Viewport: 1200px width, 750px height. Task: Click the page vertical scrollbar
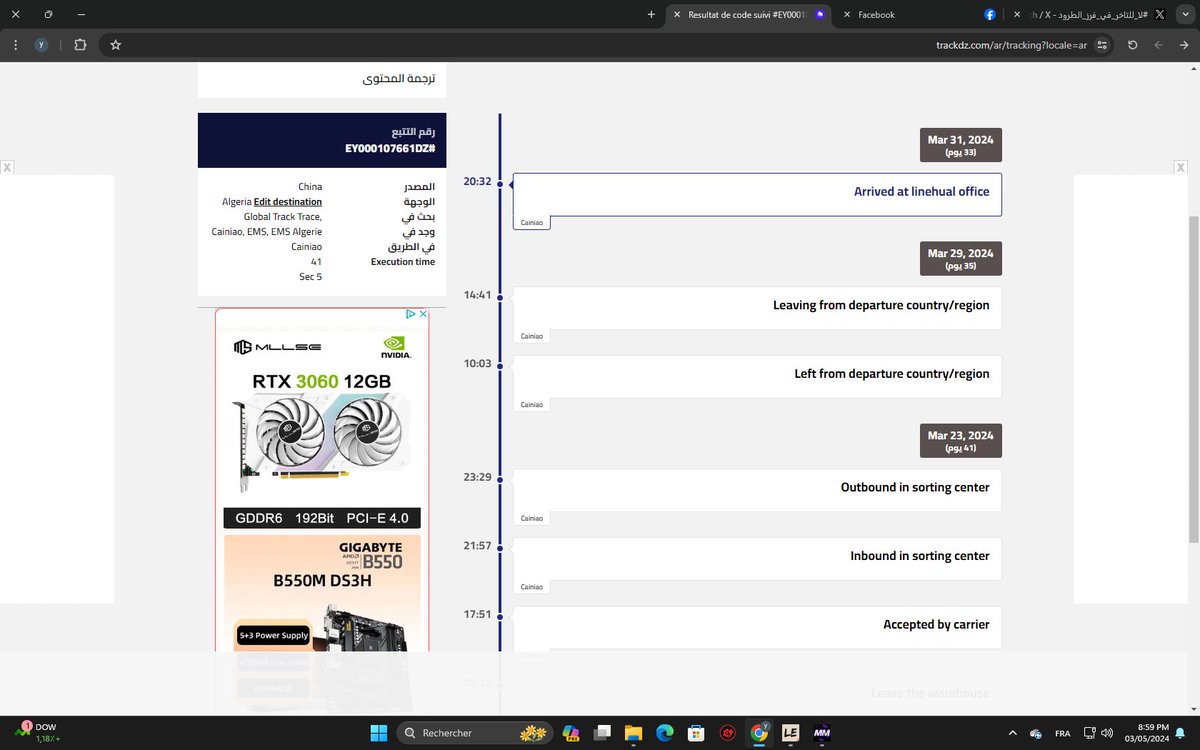1193,380
